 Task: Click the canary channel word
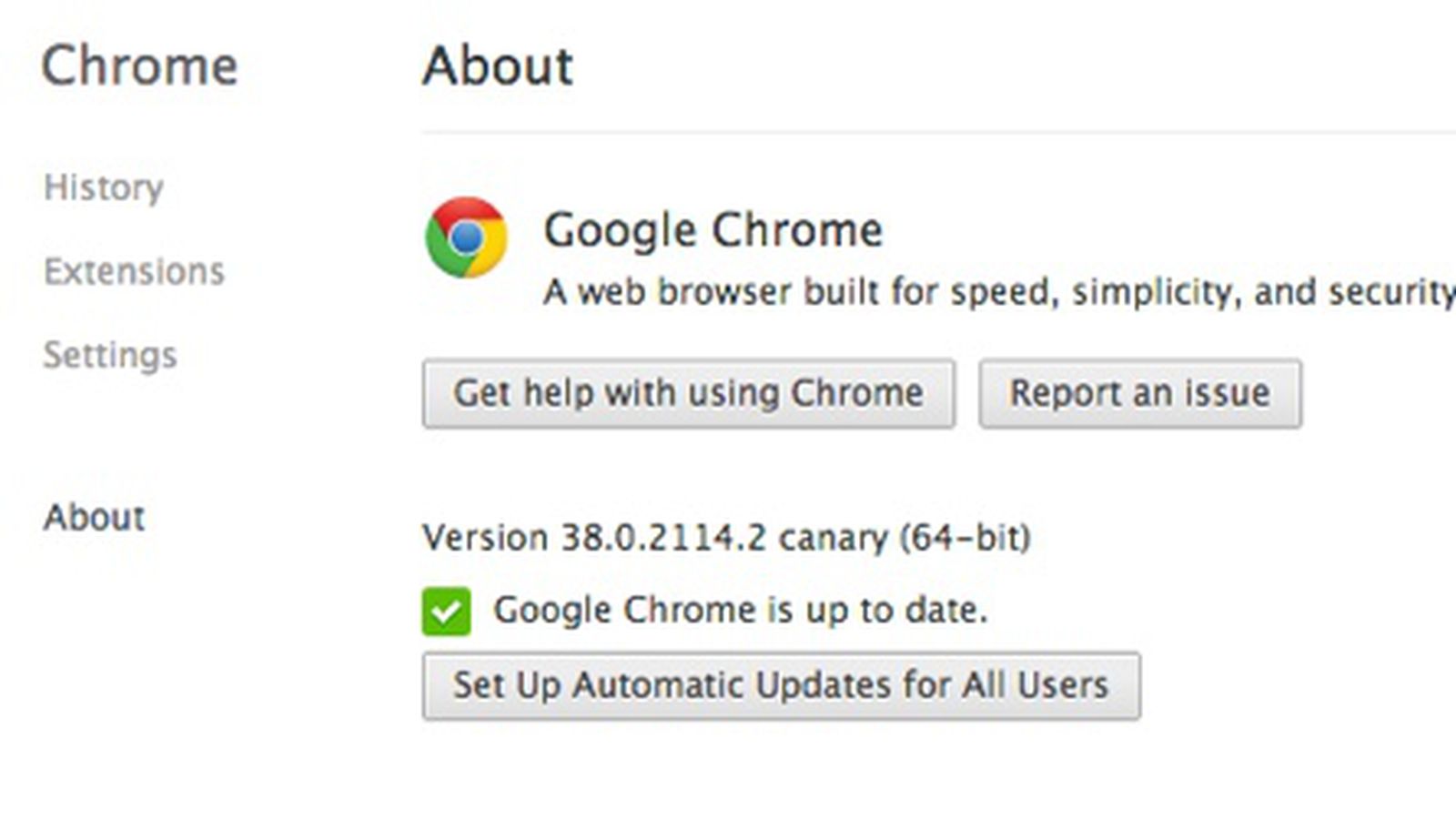coord(833,538)
